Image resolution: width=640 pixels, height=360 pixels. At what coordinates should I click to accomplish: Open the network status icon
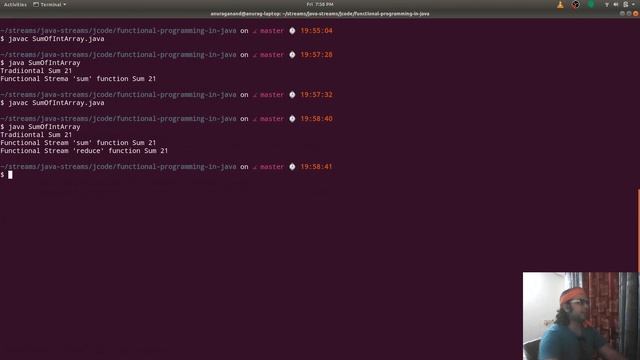[x=607, y=4]
